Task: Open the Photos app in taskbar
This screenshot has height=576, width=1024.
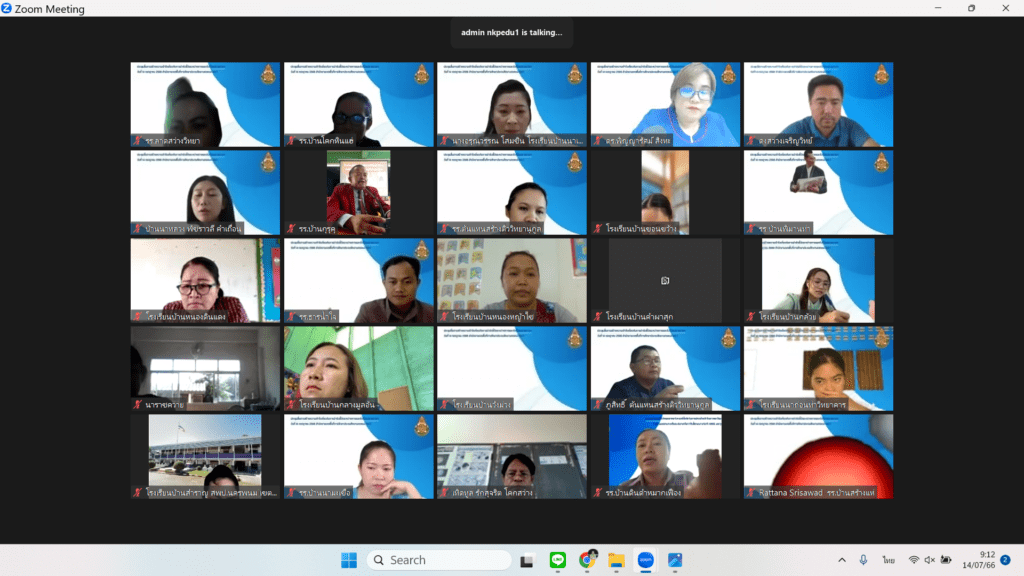Action: pos(675,560)
